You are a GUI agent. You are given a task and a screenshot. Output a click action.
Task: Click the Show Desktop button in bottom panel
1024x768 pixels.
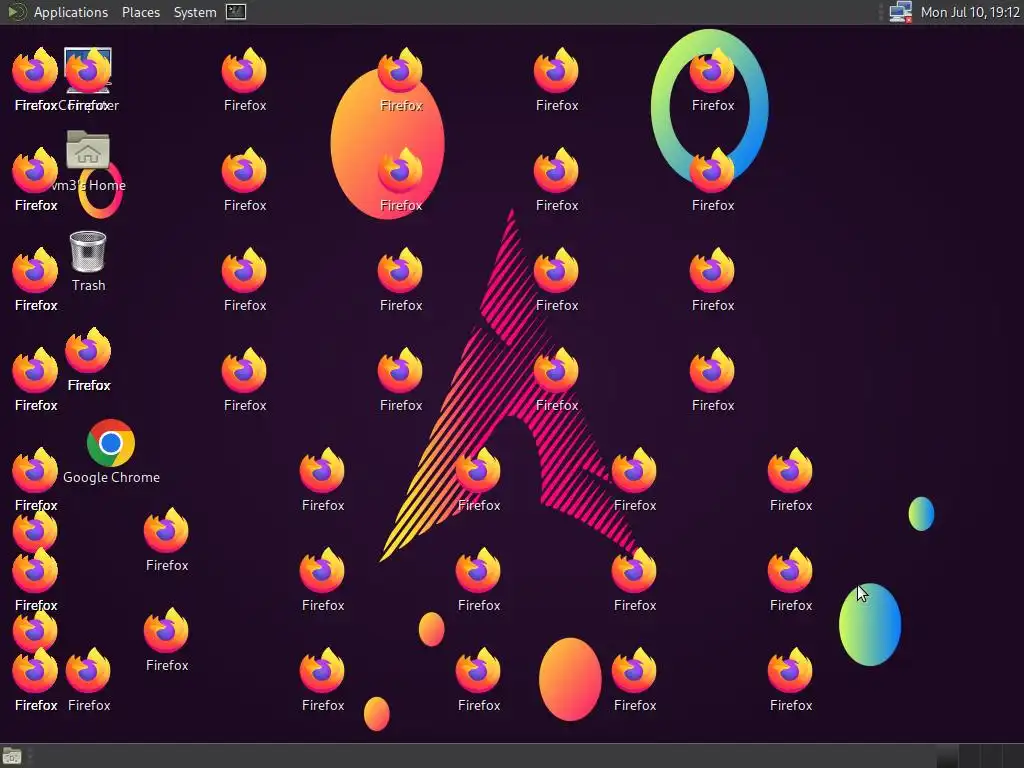pyautogui.click(x=12, y=756)
